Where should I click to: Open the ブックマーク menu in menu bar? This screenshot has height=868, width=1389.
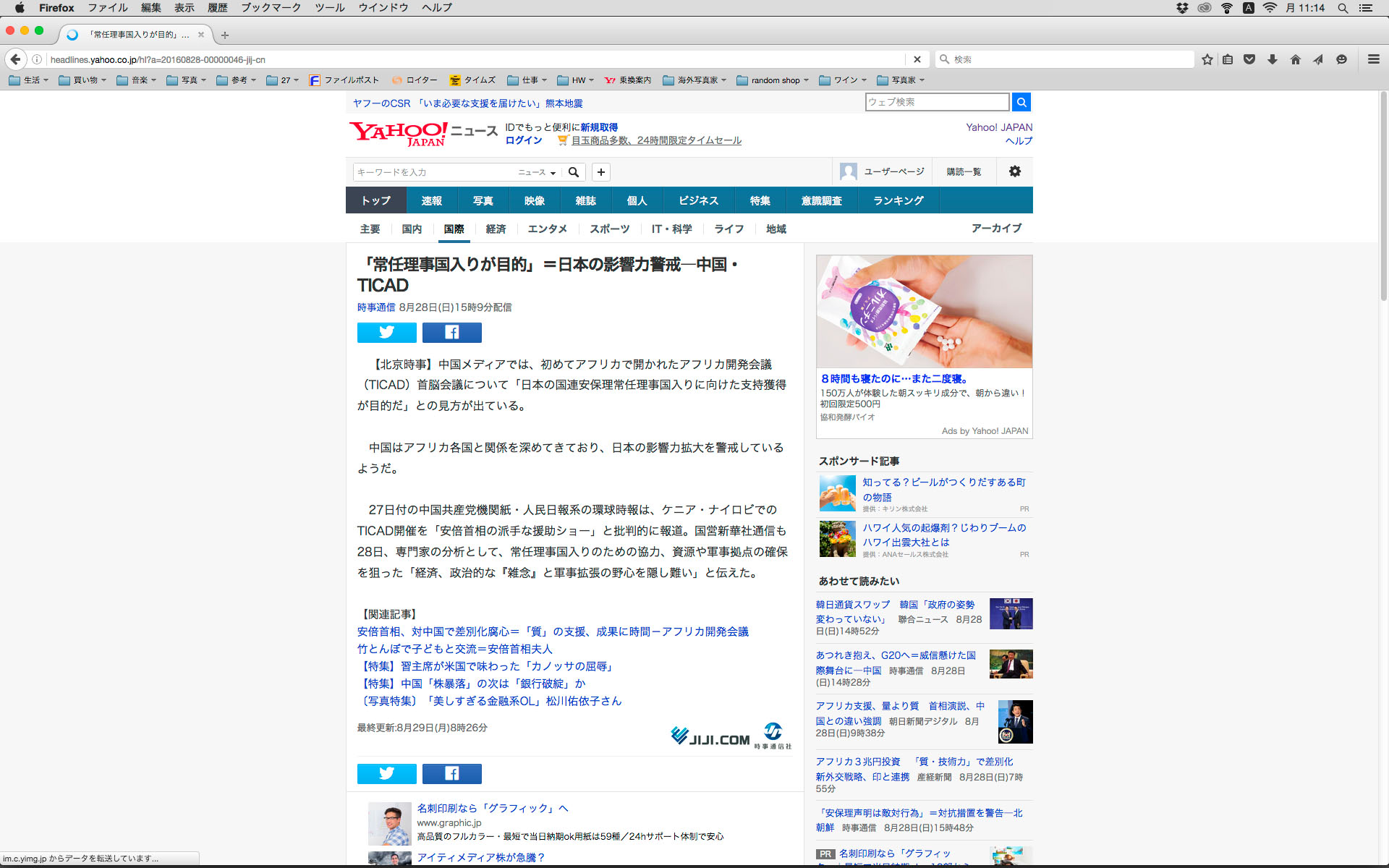271,8
